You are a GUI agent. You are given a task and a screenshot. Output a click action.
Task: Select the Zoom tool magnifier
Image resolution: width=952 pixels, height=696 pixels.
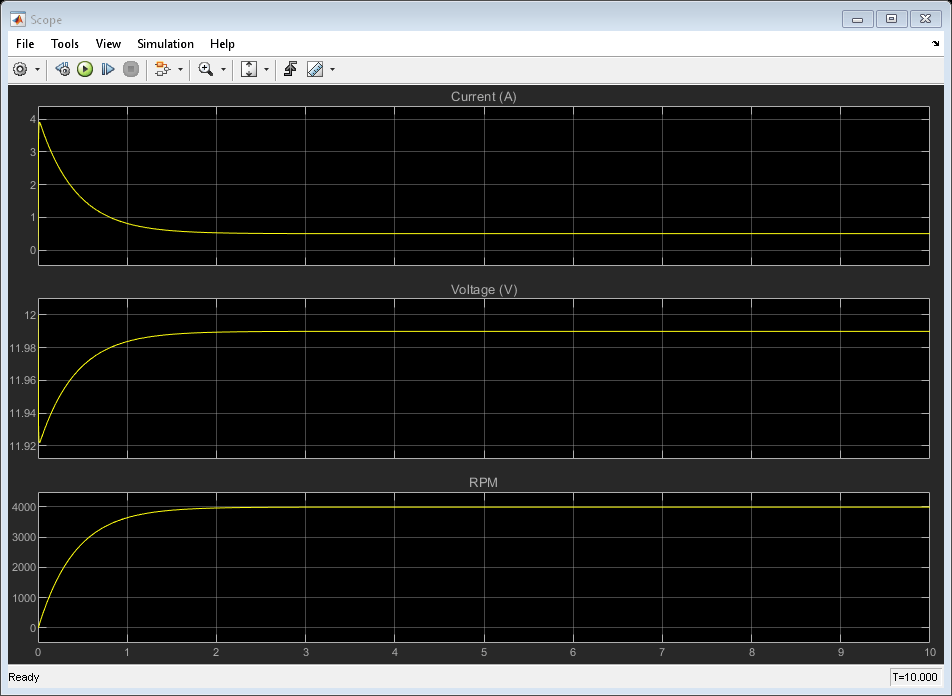(x=205, y=69)
